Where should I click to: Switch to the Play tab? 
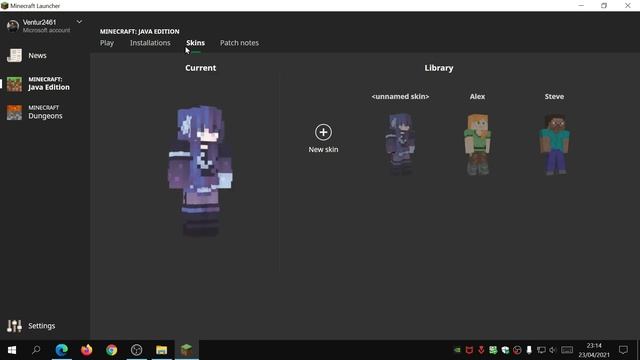coord(107,43)
